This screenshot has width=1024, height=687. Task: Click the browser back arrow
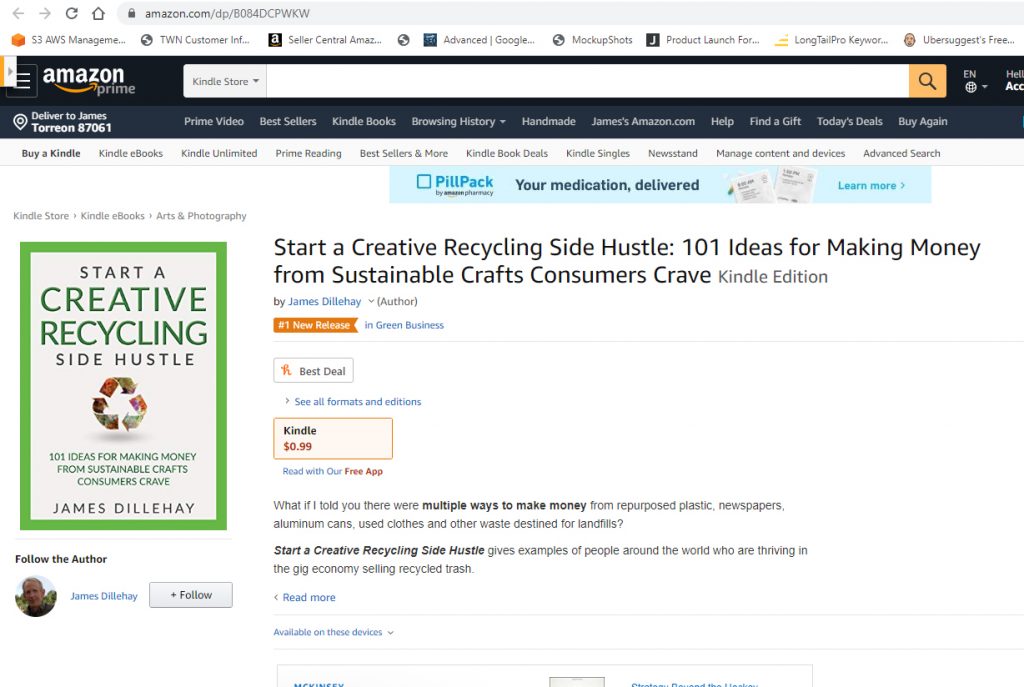pyautogui.click(x=18, y=13)
